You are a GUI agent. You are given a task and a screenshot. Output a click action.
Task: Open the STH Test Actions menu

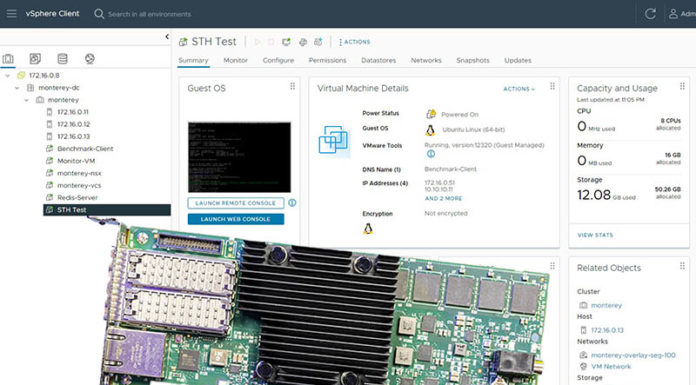(x=354, y=42)
